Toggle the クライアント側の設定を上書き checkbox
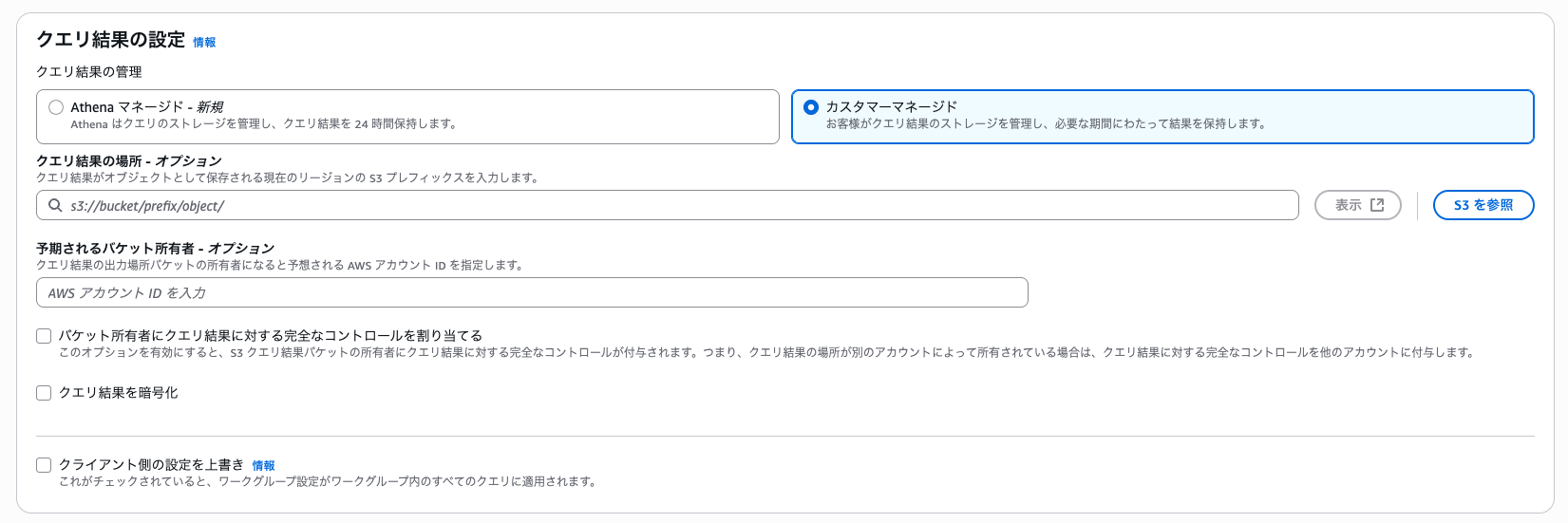The height and width of the screenshot is (523, 1568). point(44,465)
